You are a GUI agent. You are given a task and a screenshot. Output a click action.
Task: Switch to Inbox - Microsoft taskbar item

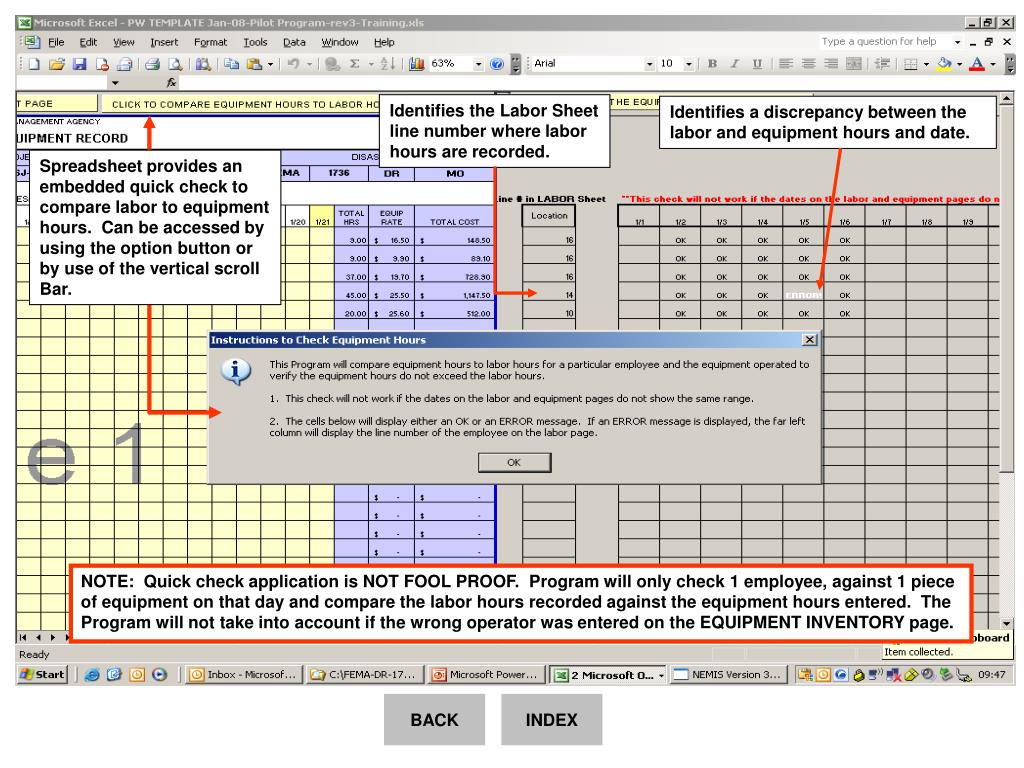[x=244, y=675]
